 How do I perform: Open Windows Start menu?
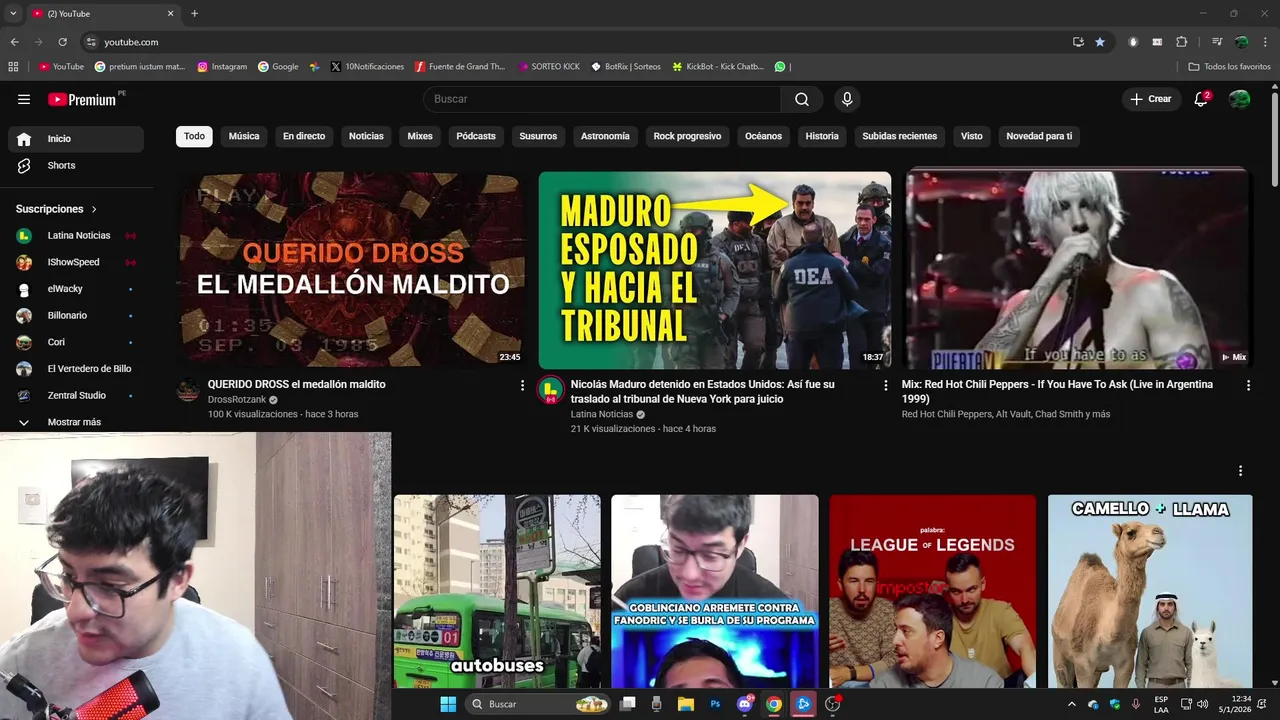[x=448, y=704]
